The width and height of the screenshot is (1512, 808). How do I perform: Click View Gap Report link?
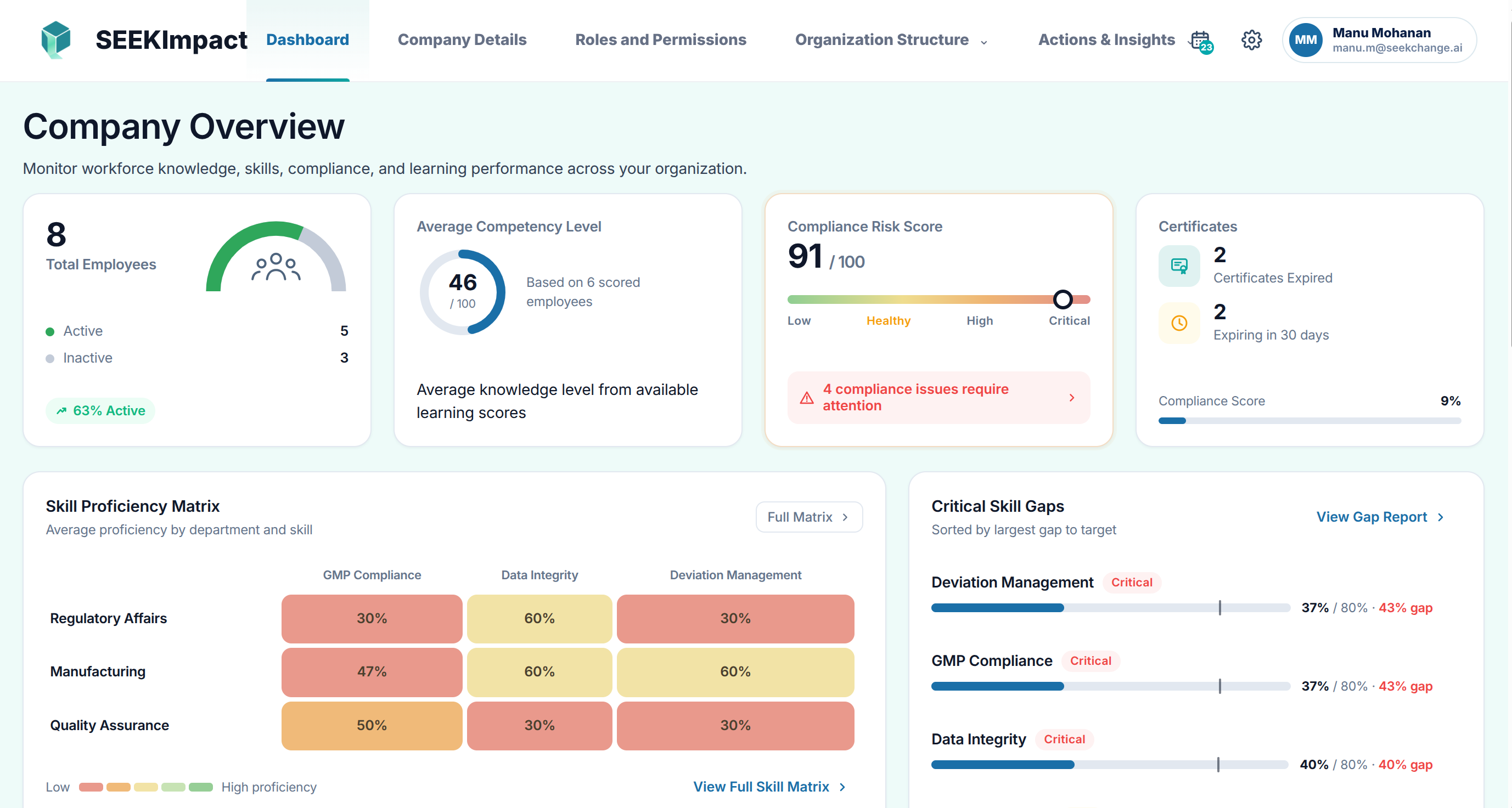click(x=1380, y=517)
